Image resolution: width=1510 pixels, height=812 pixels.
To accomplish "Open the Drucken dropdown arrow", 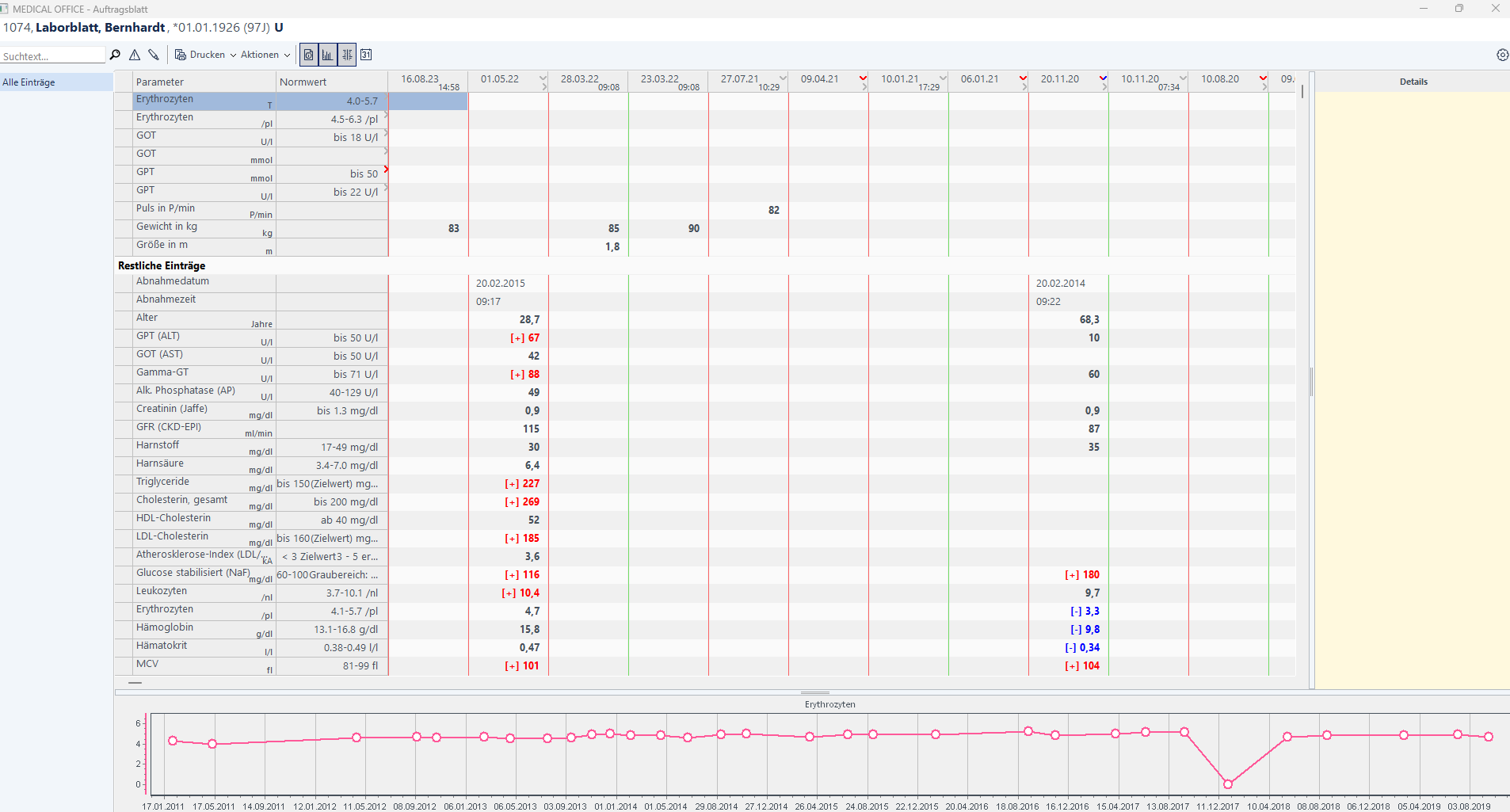I will (233, 55).
